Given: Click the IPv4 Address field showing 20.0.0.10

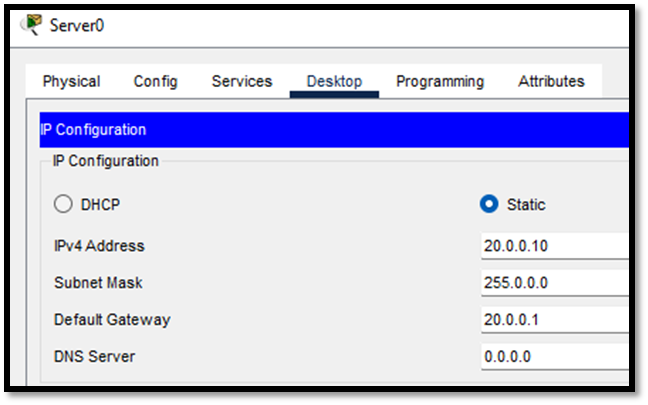Looking at the screenshot, I should pyautogui.click(x=555, y=246).
